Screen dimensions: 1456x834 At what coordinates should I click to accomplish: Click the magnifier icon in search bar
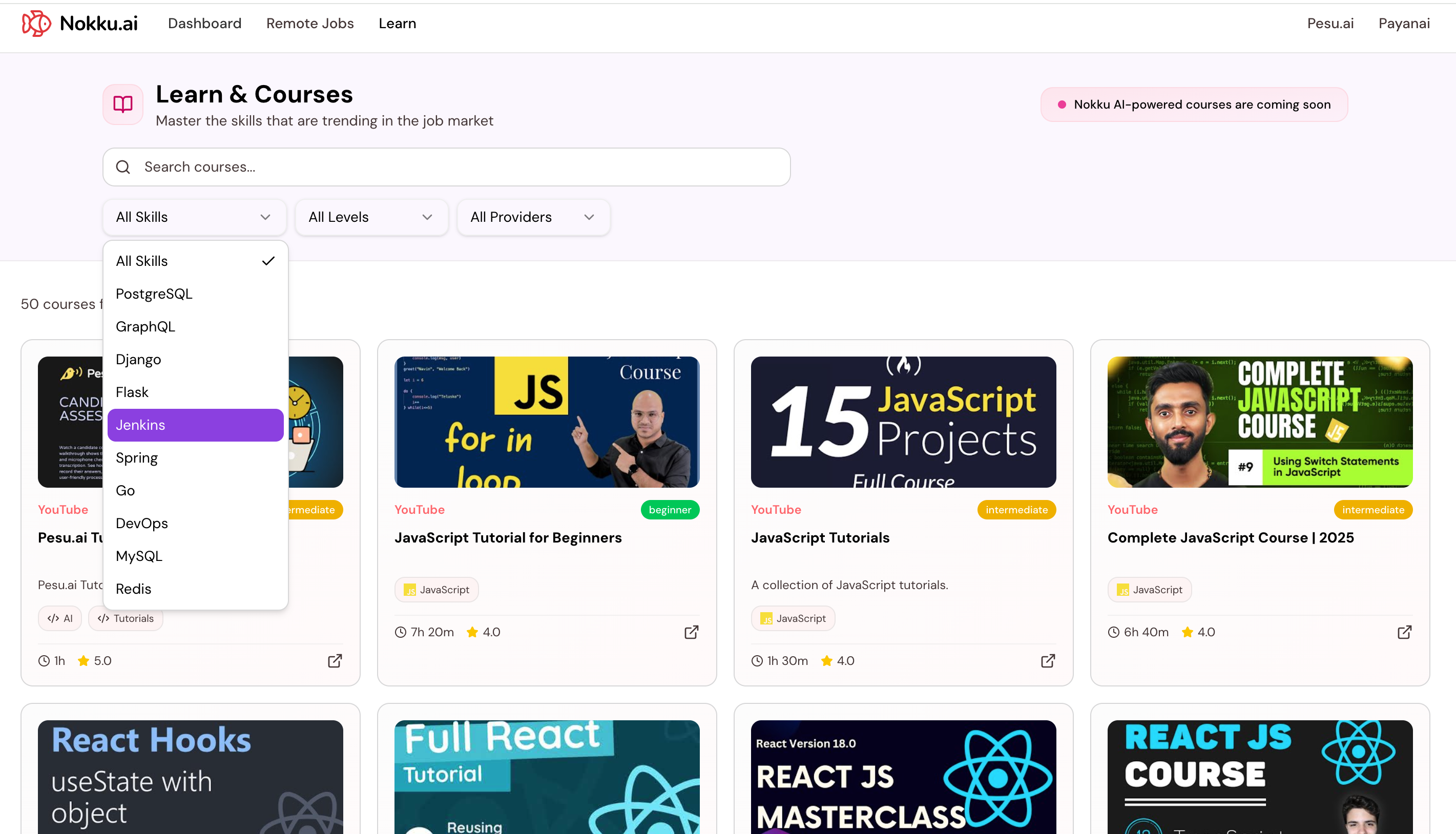tap(123, 166)
